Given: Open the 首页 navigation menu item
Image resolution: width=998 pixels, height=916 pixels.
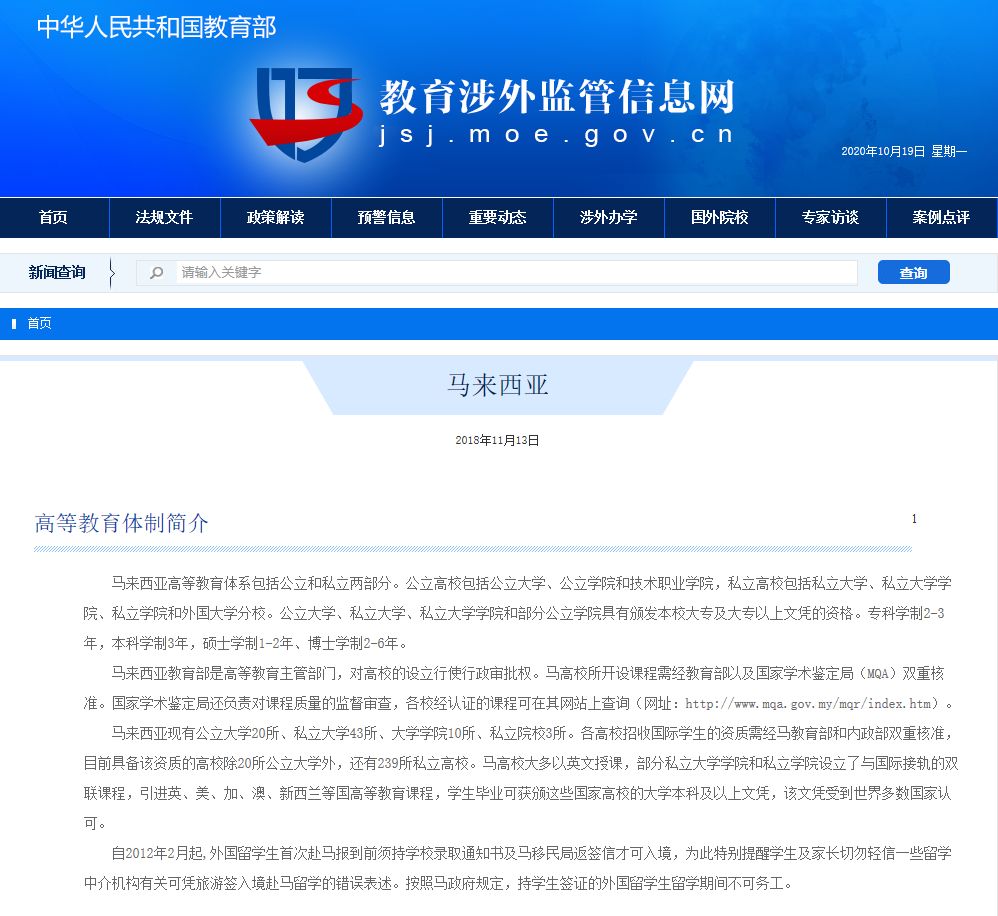Looking at the screenshot, I should (53, 218).
